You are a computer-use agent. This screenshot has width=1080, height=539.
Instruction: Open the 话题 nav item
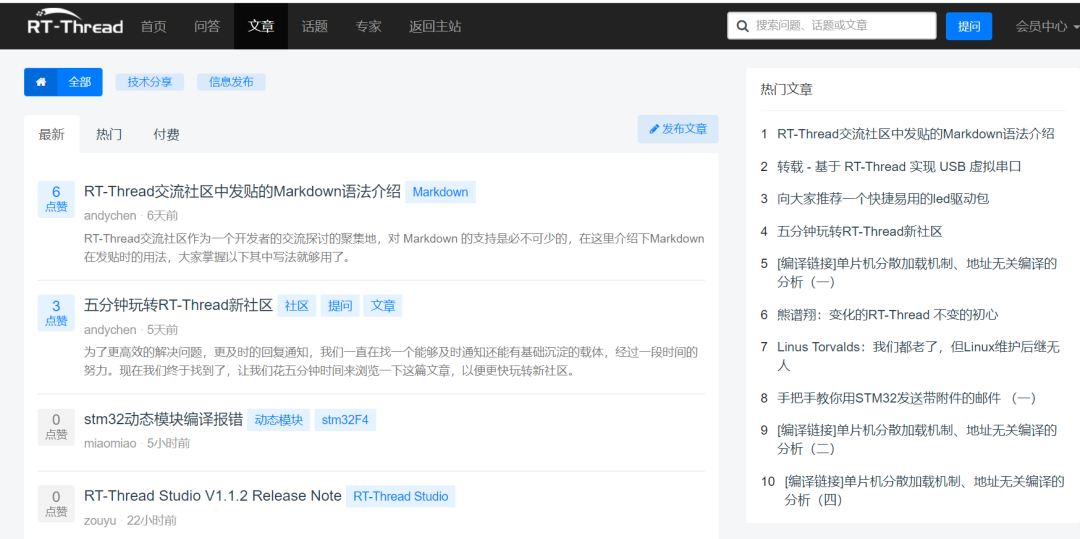click(315, 26)
